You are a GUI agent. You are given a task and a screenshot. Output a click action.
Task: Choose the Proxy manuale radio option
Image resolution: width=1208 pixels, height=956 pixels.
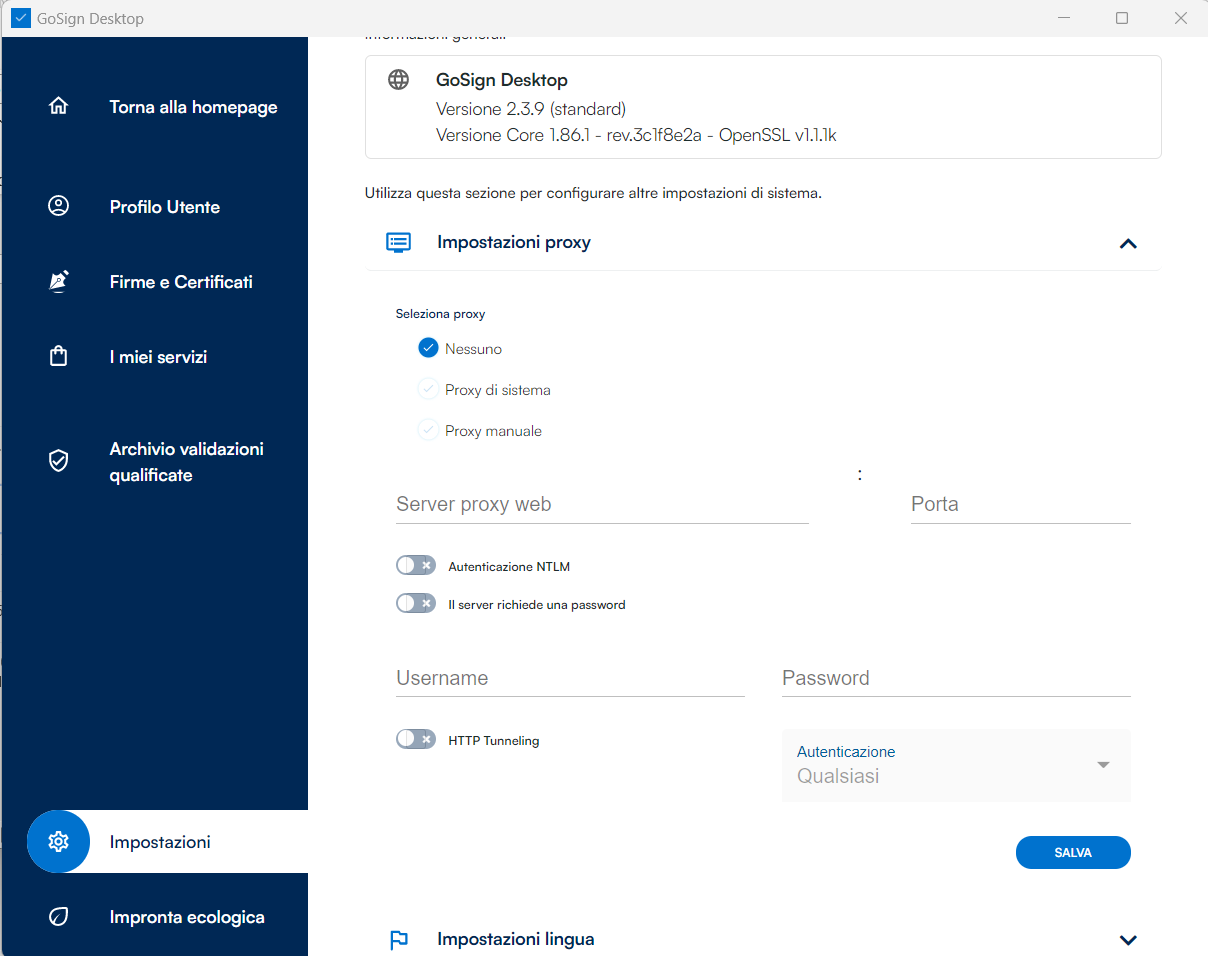(429, 431)
